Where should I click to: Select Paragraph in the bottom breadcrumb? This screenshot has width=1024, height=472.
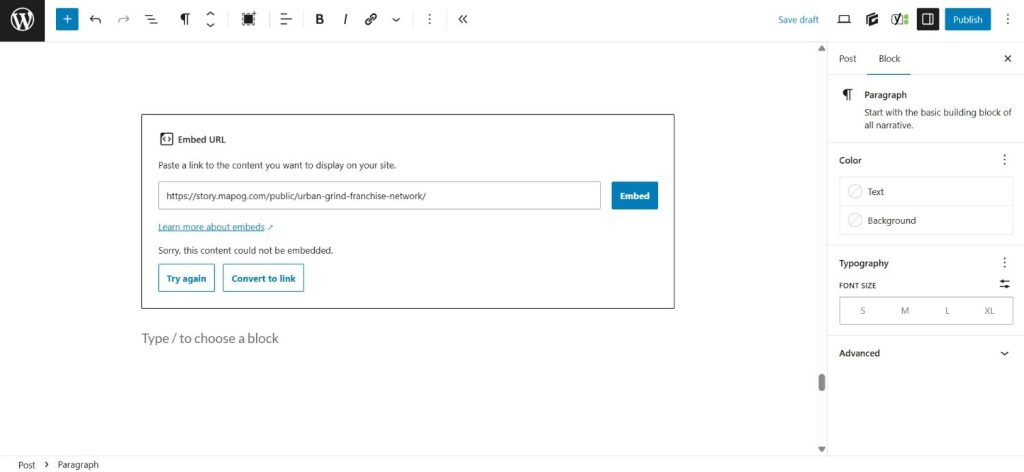[78, 465]
